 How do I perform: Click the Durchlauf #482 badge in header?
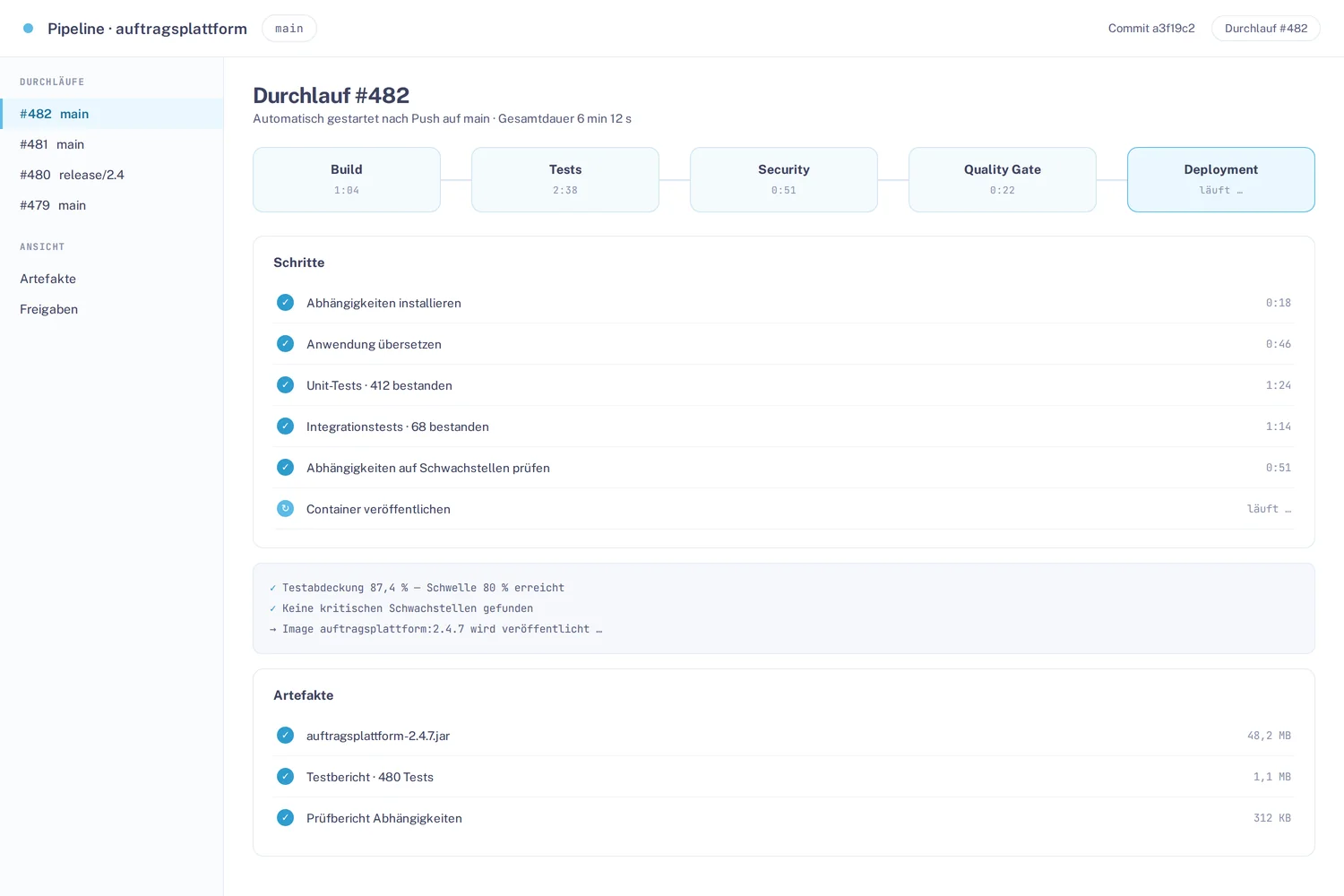coord(1266,29)
